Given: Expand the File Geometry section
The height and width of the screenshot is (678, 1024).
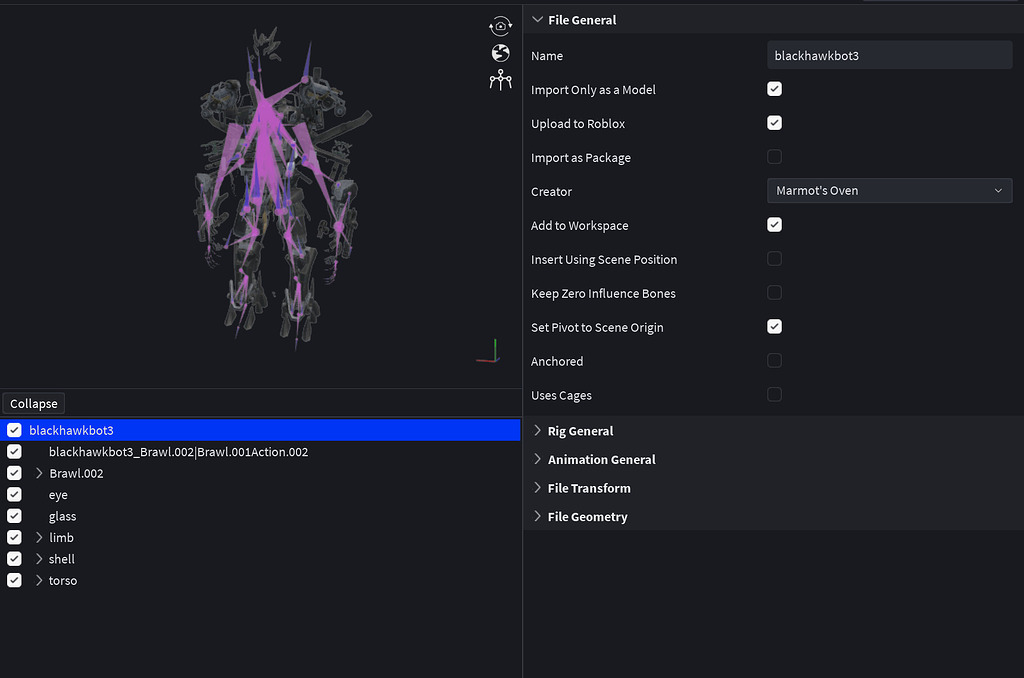Looking at the screenshot, I should point(537,517).
